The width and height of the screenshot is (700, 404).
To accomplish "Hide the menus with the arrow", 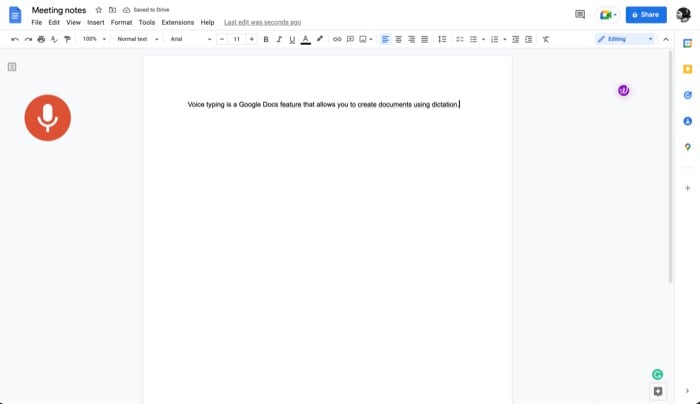I will (x=666, y=39).
